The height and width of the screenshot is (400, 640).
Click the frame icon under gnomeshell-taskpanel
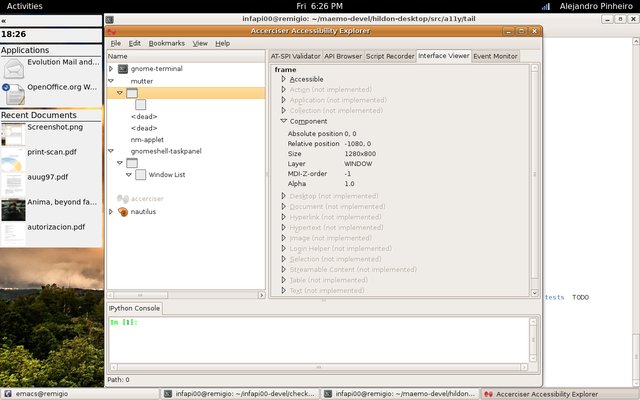pos(132,163)
